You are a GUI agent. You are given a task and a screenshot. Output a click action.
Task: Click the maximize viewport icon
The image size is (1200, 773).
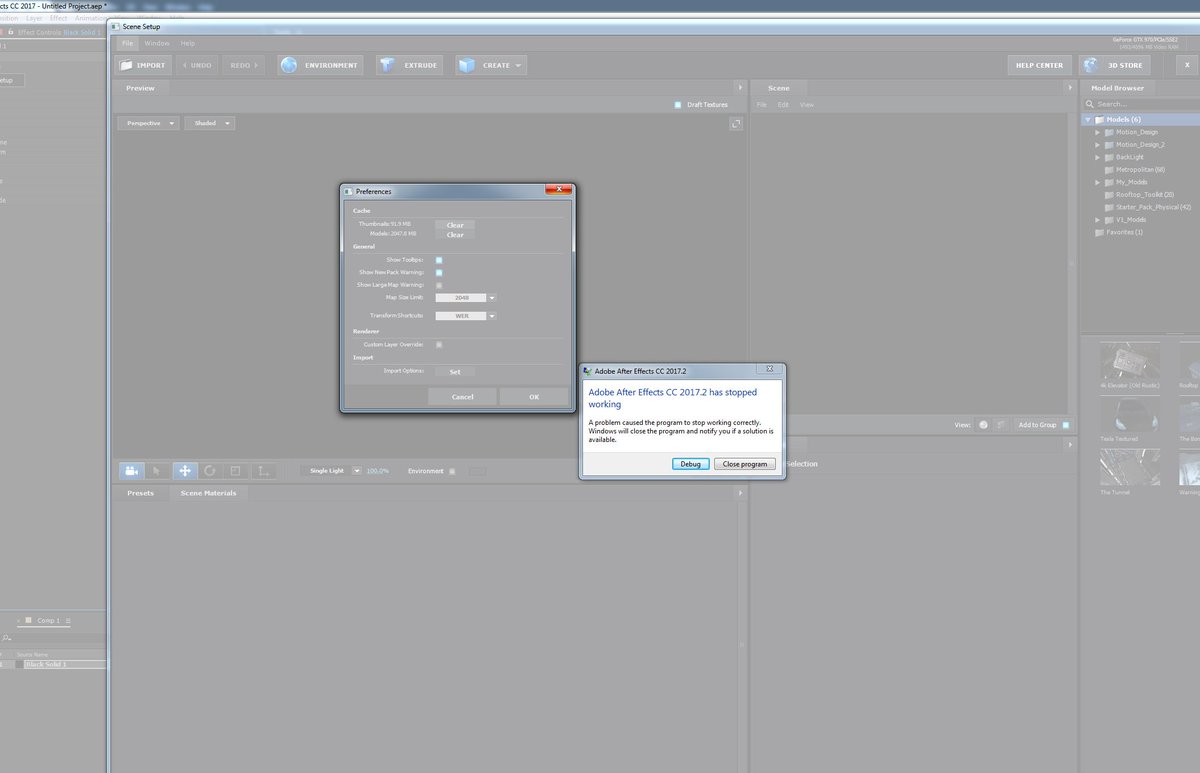pos(736,123)
